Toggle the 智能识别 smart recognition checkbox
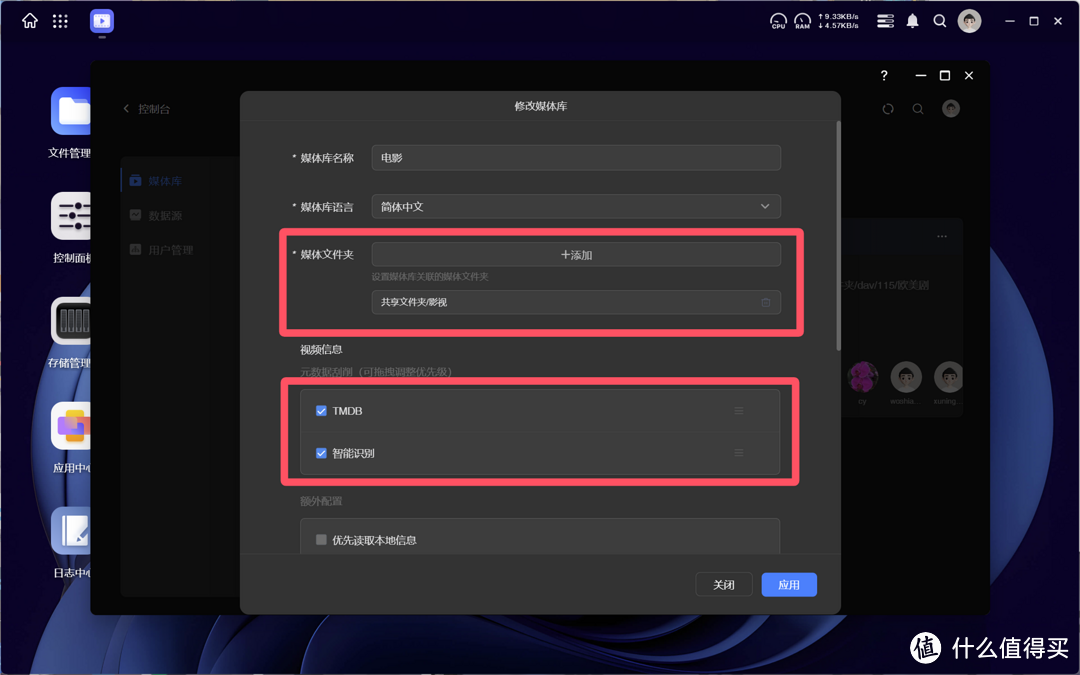This screenshot has width=1080, height=675. (x=321, y=453)
